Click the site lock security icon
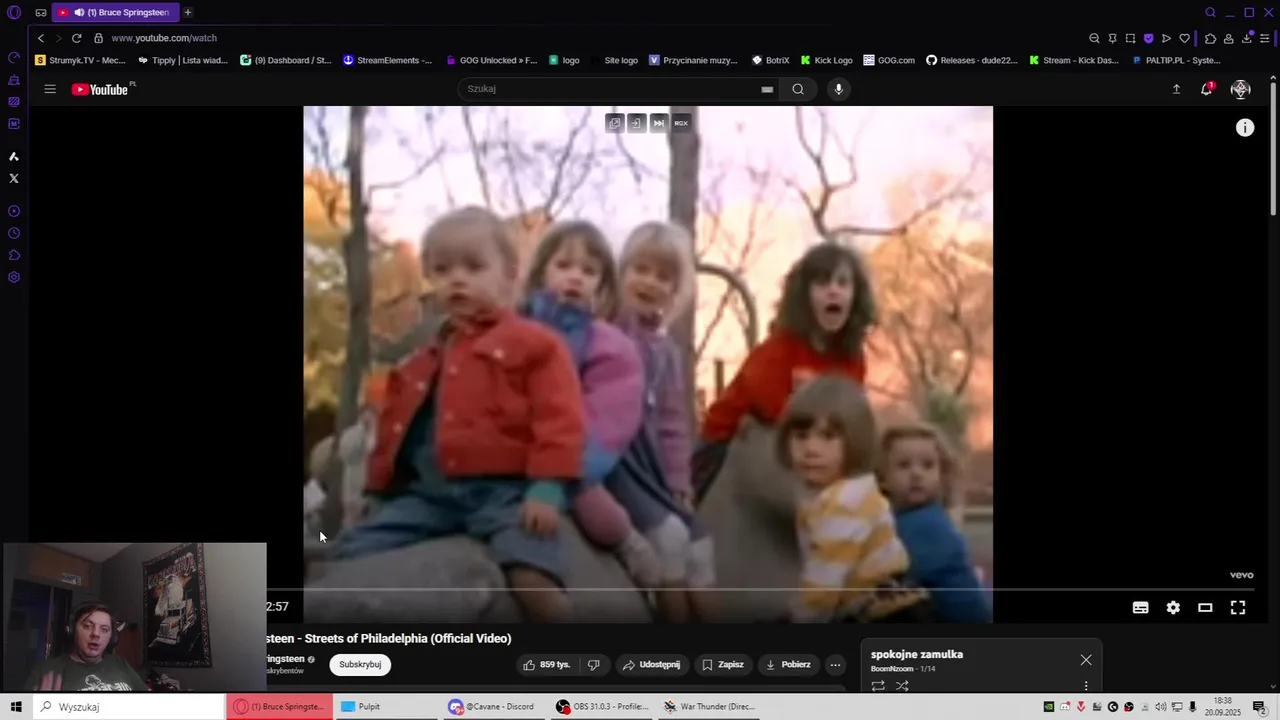 [98, 38]
